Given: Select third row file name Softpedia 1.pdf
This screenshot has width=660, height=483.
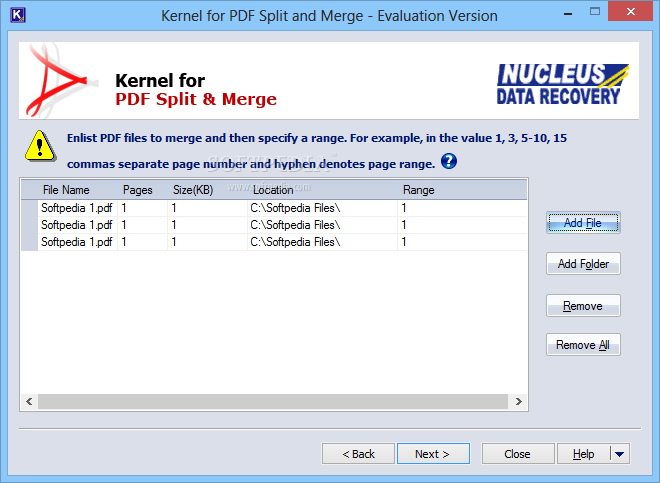Looking at the screenshot, I should [77, 242].
